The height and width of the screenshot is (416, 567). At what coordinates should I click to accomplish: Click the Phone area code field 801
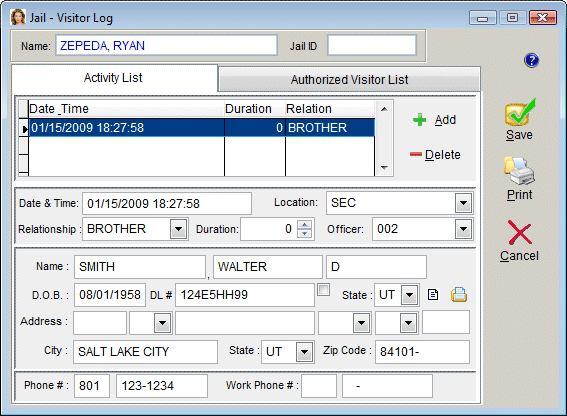click(x=92, y=386)
